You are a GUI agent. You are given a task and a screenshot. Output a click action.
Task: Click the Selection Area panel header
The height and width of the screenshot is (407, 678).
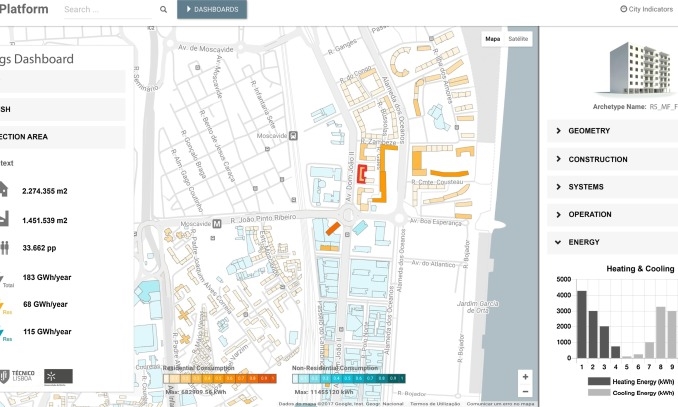(x=60, y=137)
